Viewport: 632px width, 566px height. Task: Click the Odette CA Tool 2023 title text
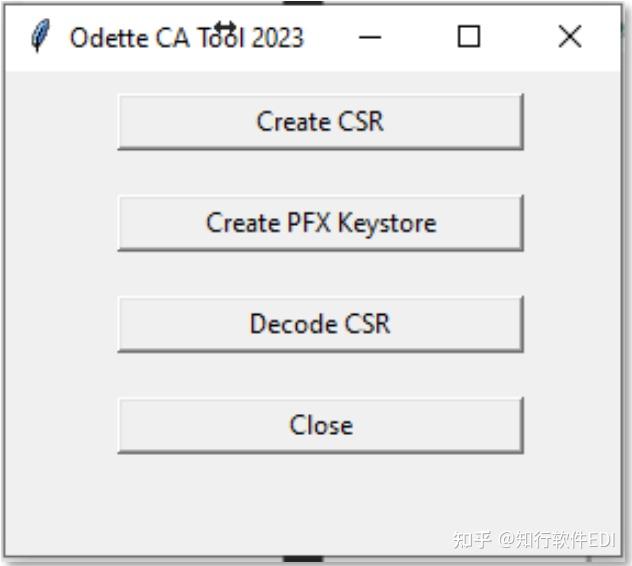click(x=187, y=38)
